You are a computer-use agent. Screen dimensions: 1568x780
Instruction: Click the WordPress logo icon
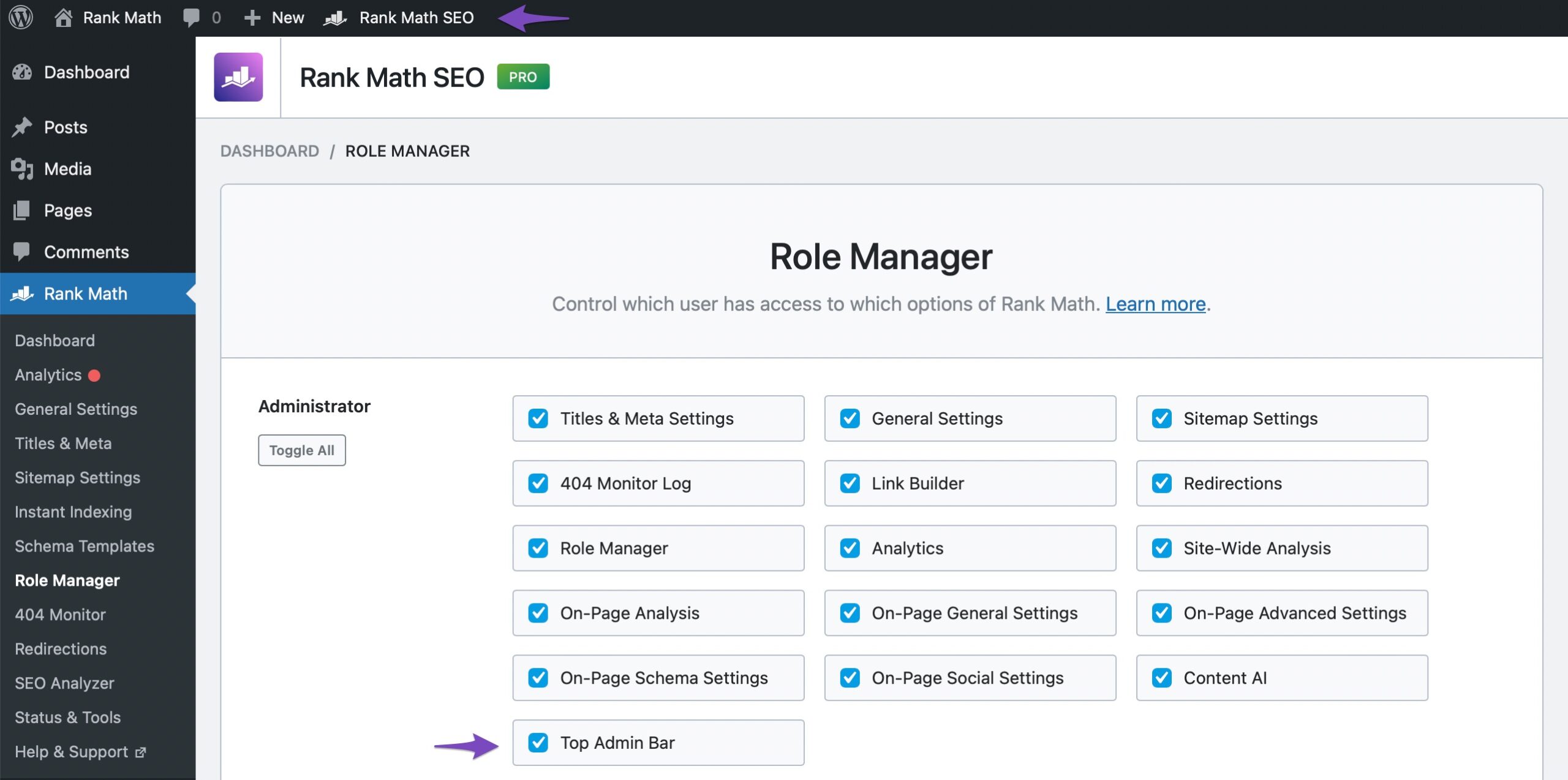pos(21,17)
